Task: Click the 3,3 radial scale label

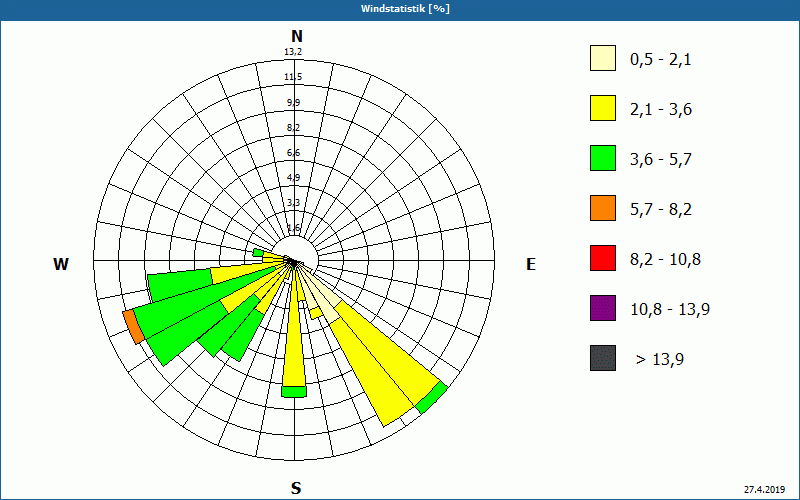Action: (x=293, y=203)
